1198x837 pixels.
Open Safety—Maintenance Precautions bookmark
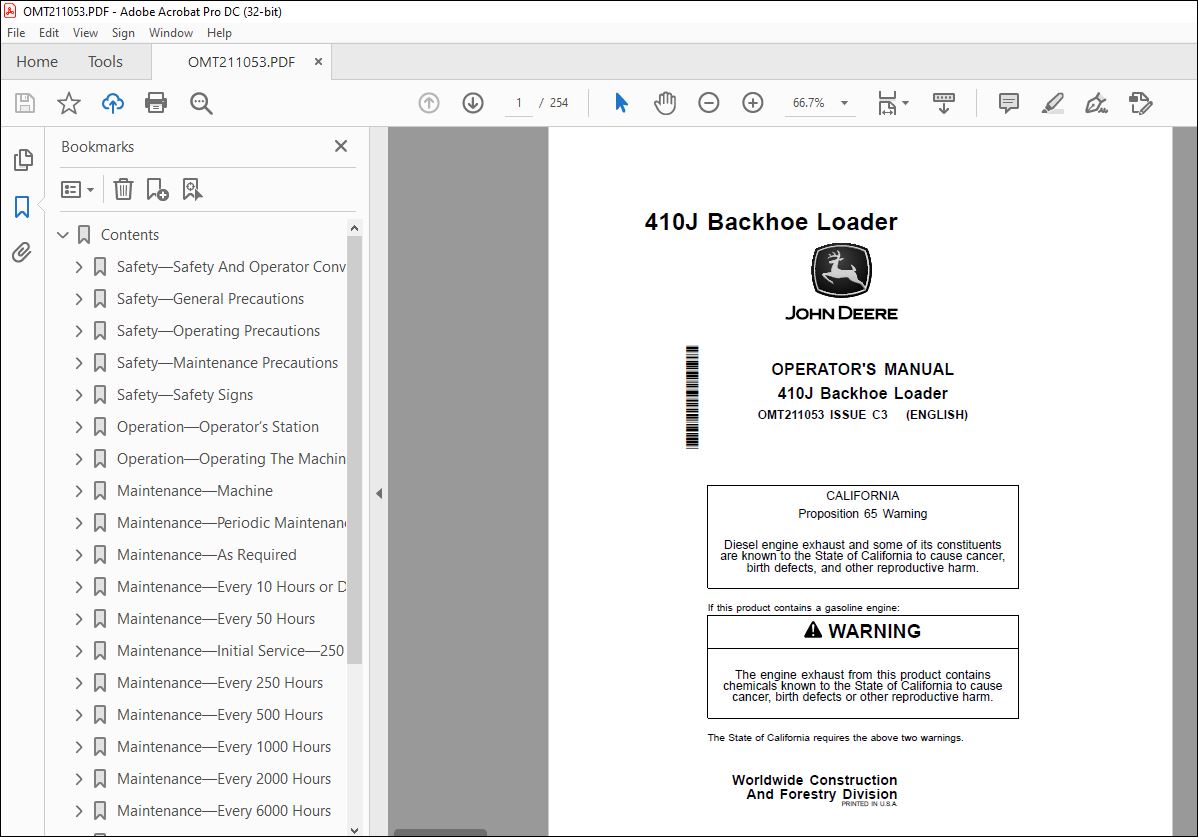[x=227, y=363]
